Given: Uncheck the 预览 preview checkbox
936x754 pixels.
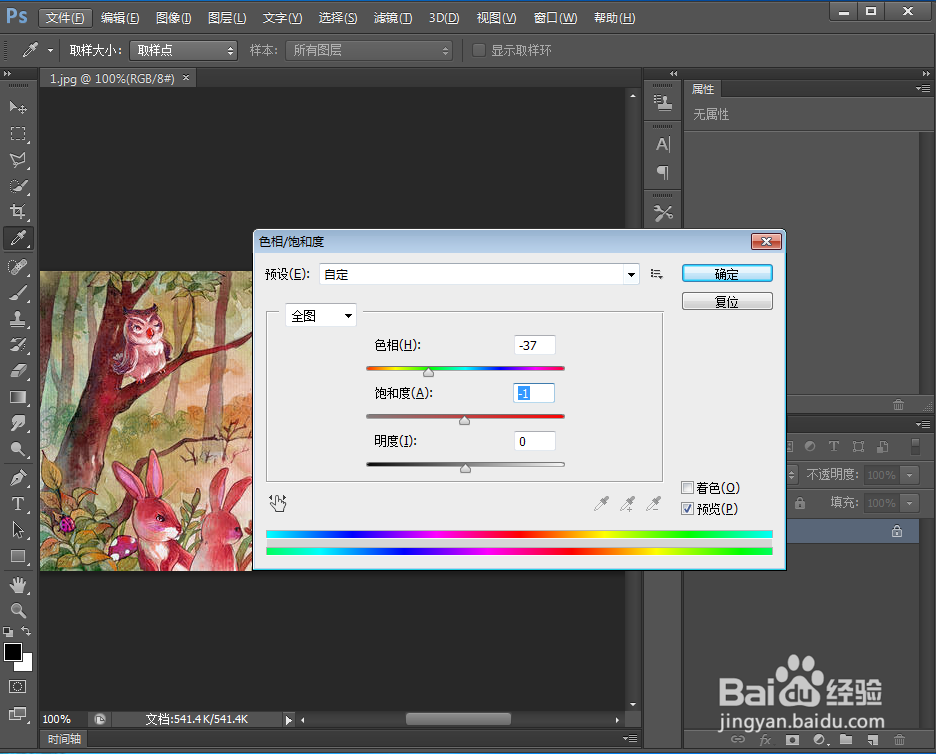Looking at the screenshot, I should point(687,509).
